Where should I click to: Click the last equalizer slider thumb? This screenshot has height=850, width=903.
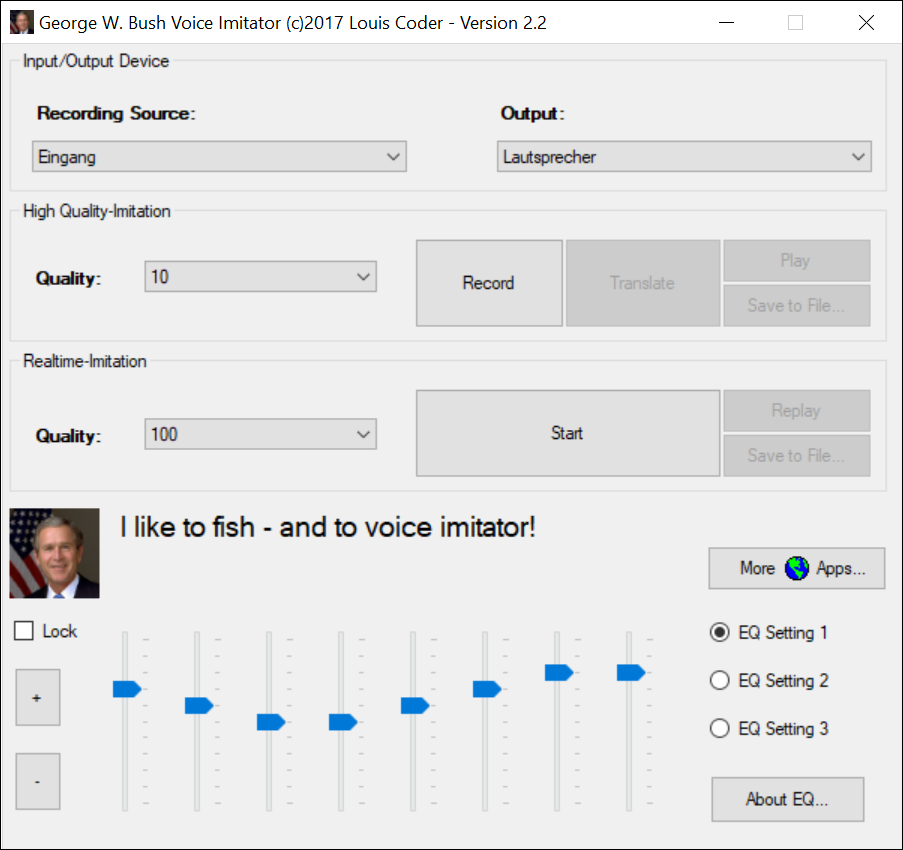pos(630,672)
